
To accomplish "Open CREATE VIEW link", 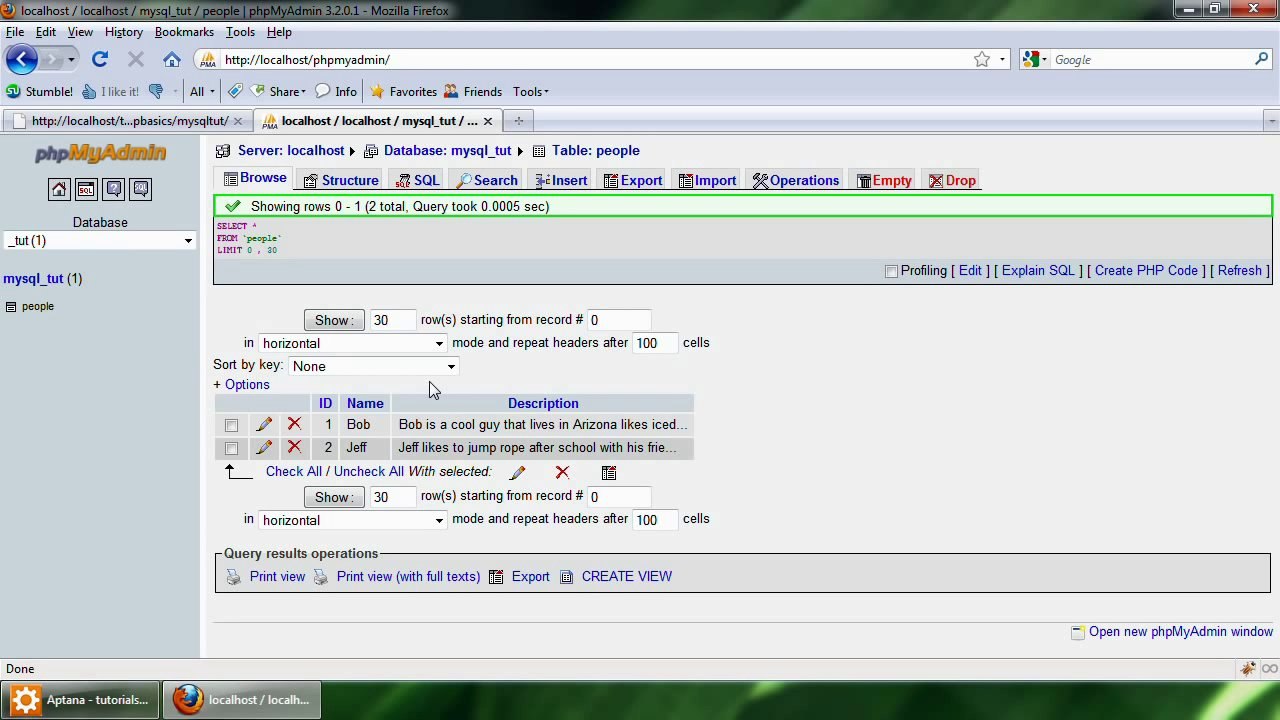I will 627,577.
